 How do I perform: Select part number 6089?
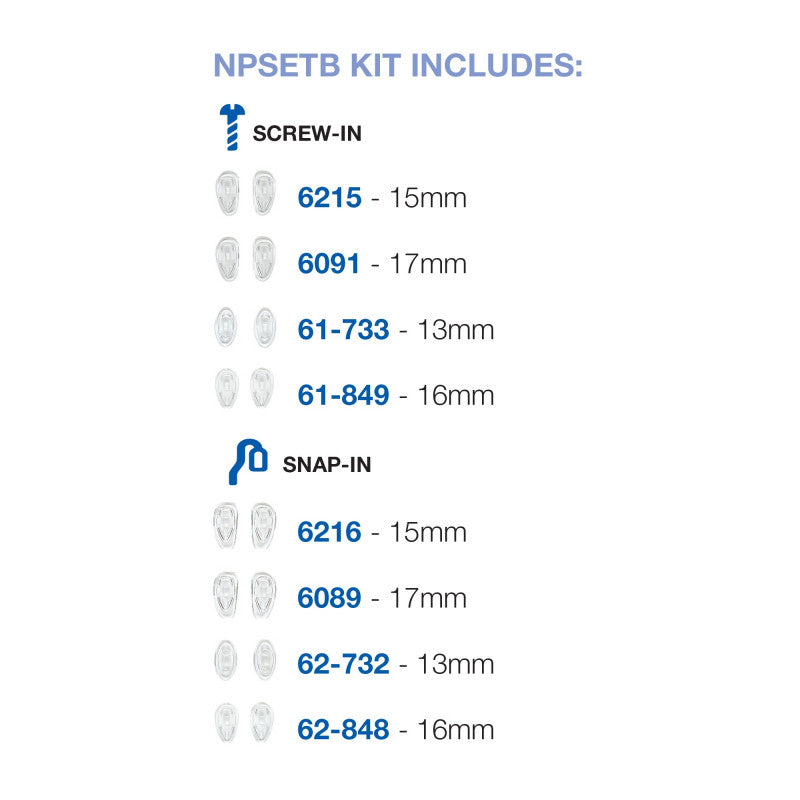click(329, 598)
